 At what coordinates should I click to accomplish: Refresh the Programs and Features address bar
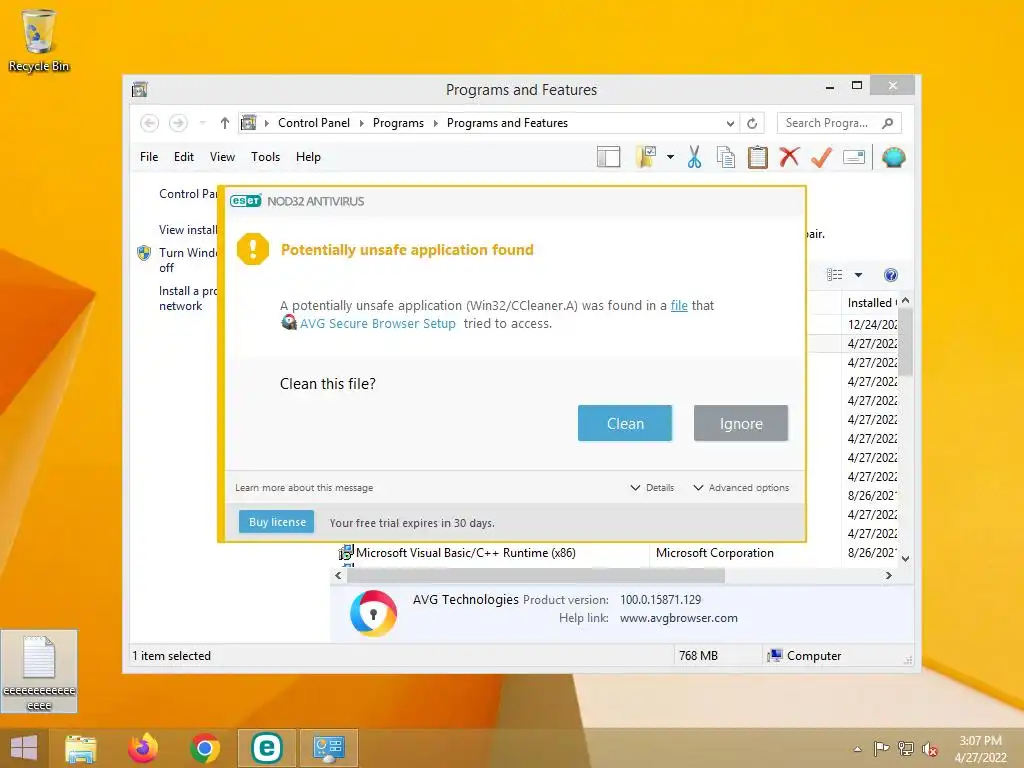(x=752, y=123)
